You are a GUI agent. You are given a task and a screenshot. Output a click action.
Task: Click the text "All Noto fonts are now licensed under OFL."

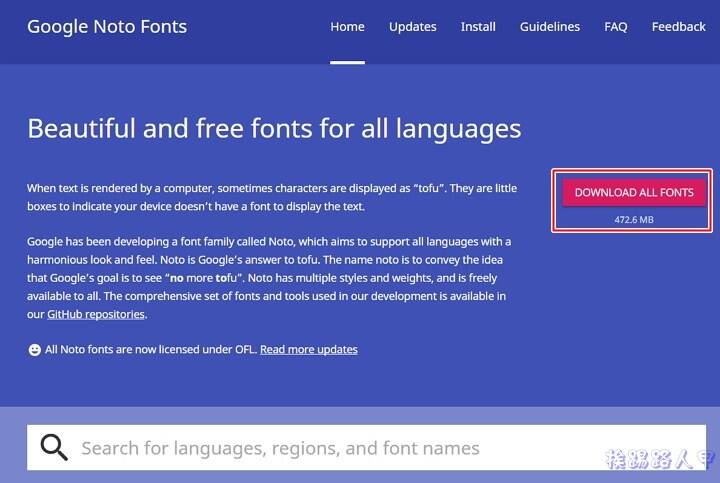pyautogui.click(x=151, y=349)
